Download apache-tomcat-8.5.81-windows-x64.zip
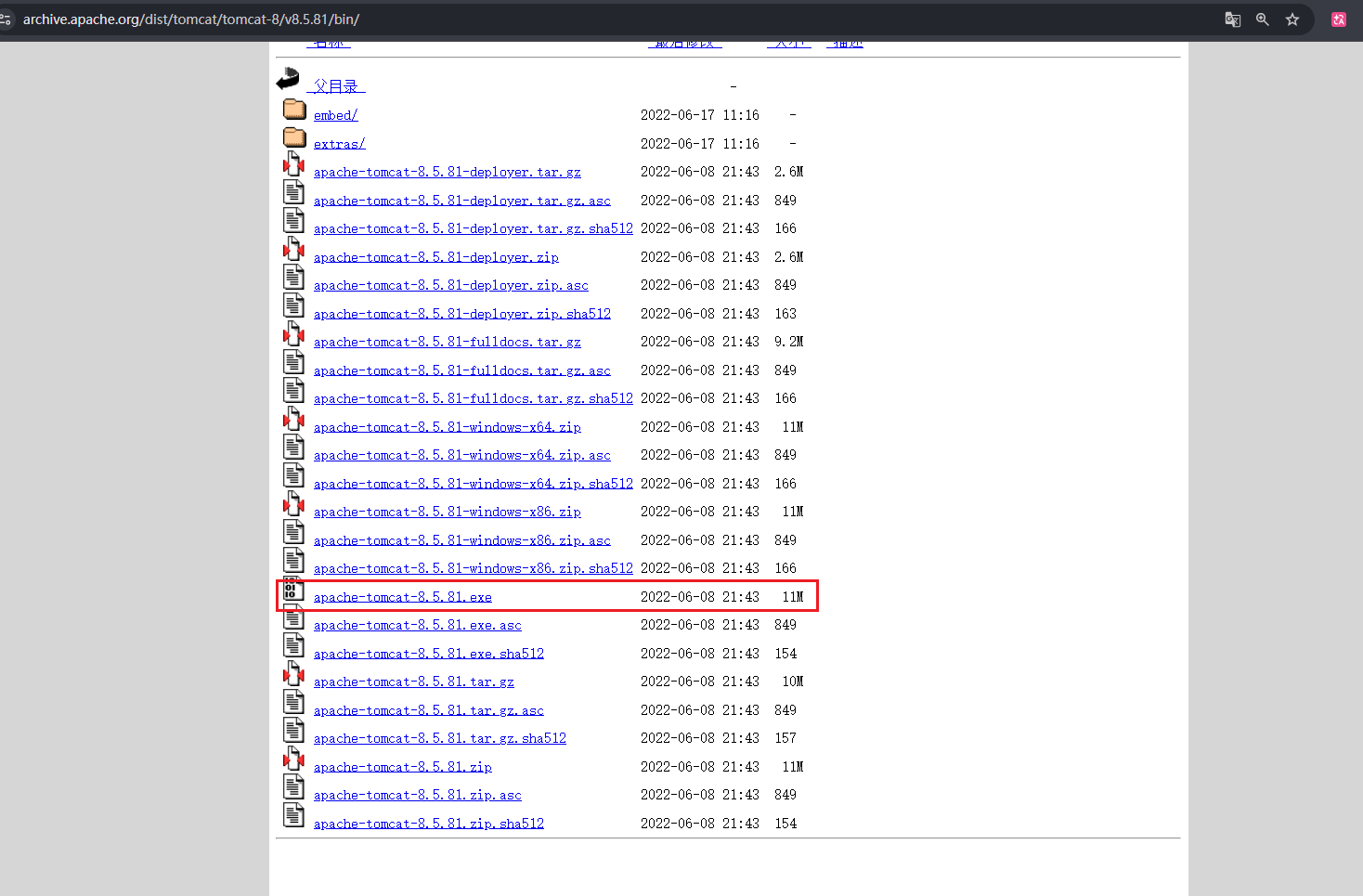Image resolution: width=1363 pixels, height=896 pixels. click(447, 427)
